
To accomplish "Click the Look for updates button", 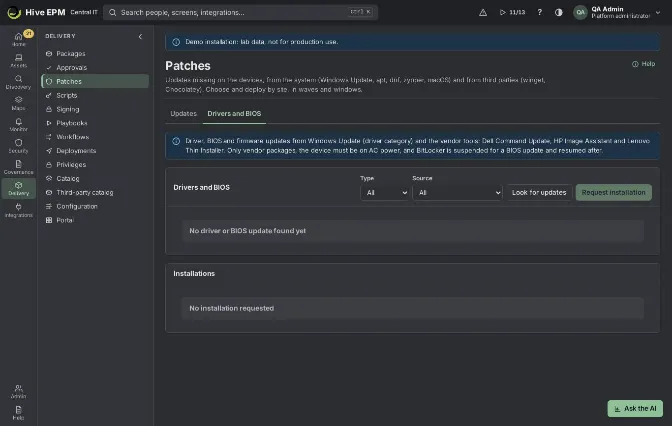I will [539, 192].
